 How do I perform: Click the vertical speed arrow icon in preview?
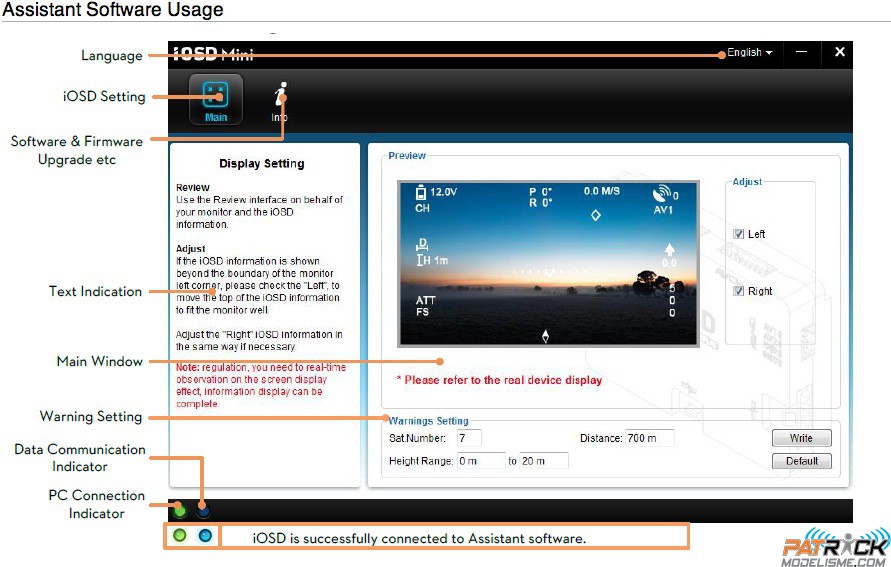click(x=669, y=249)
